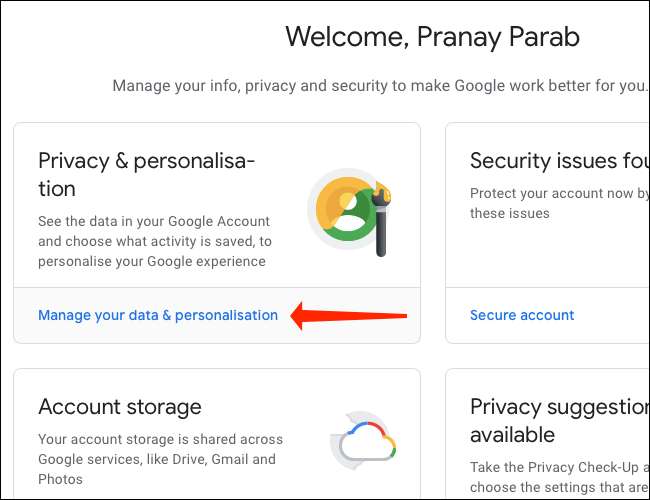Click the word Welcome in the page title
Viewport: 650px width, 500px height.
(349, 38)
